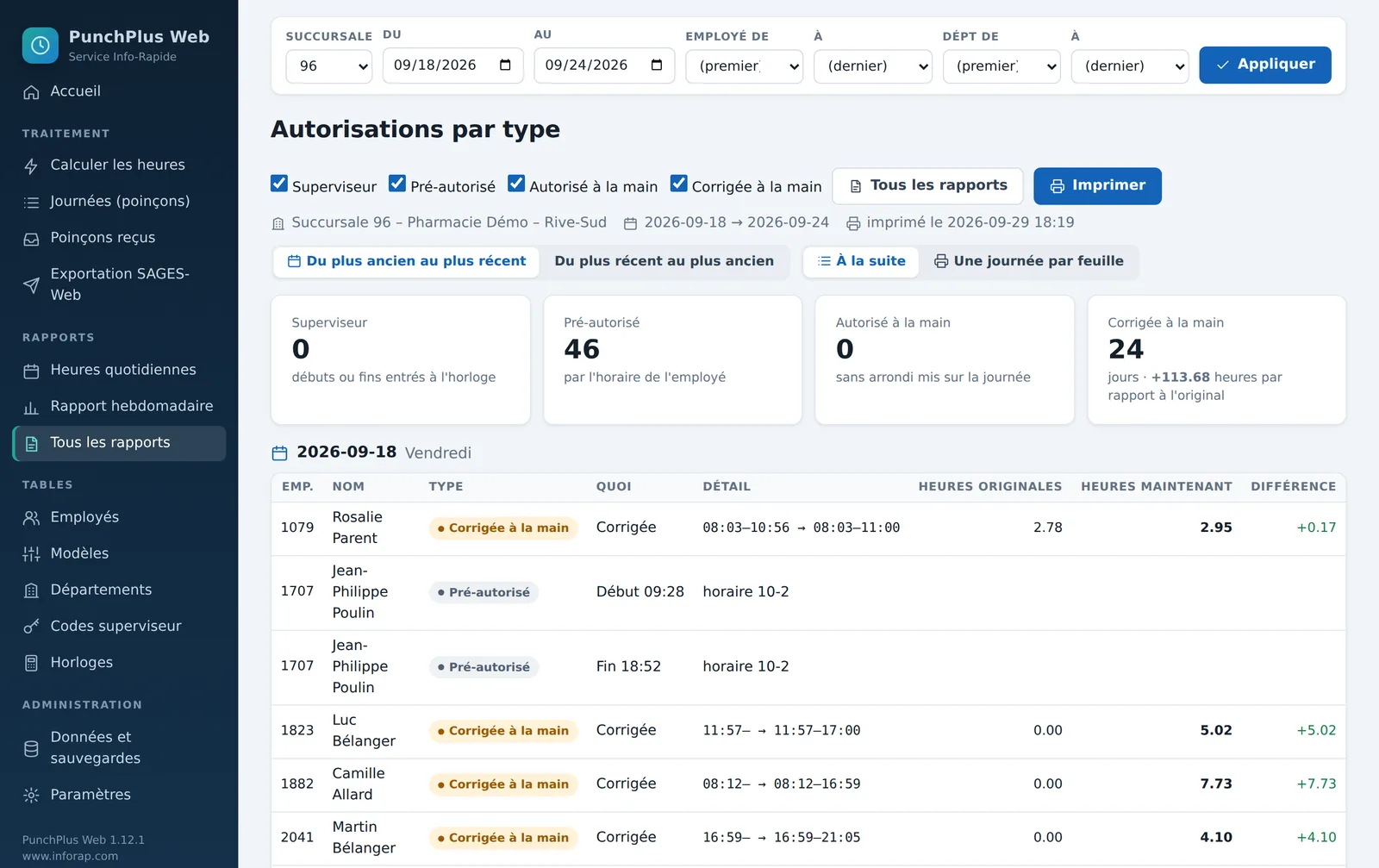Select Du plus récent au plus ancien
This screenshot has width=1379, height=868.
[x=664, y=262]
